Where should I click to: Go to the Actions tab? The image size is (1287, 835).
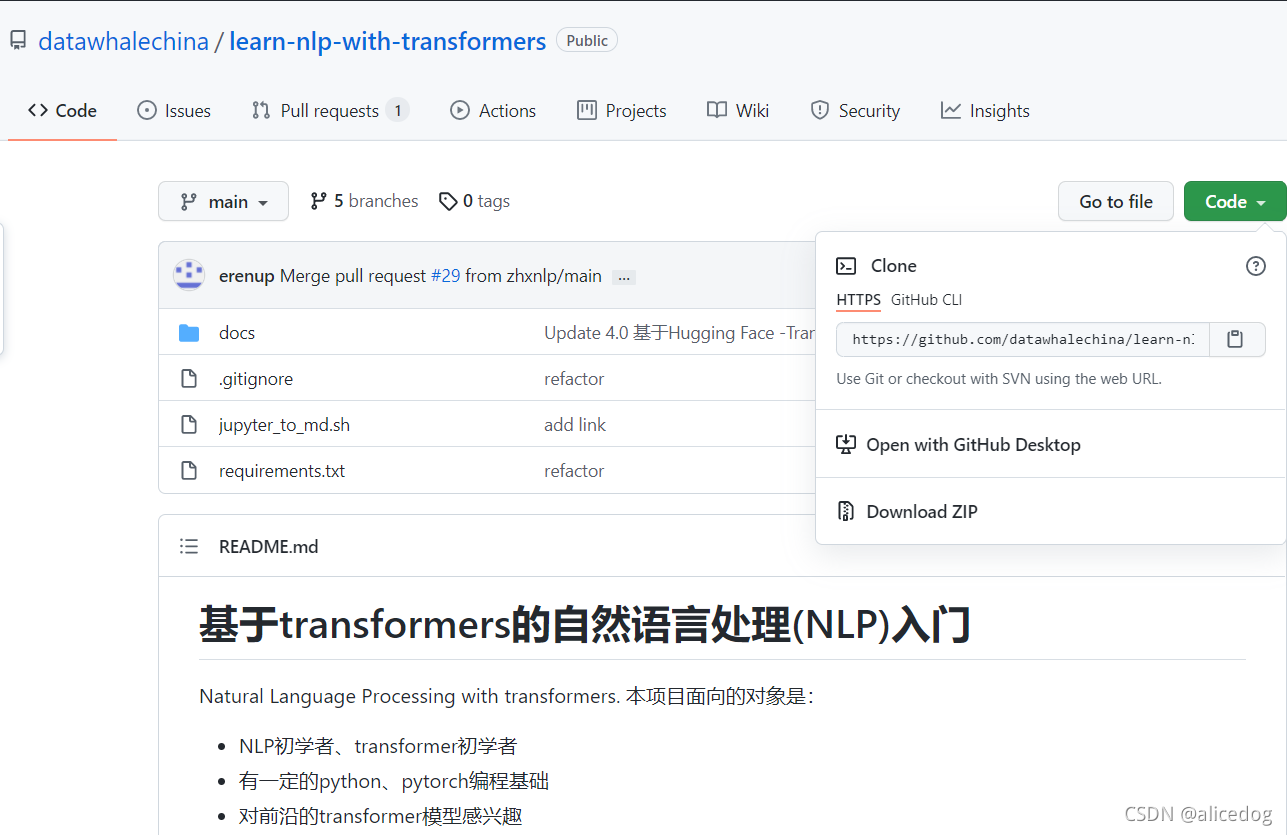point(493,111)
